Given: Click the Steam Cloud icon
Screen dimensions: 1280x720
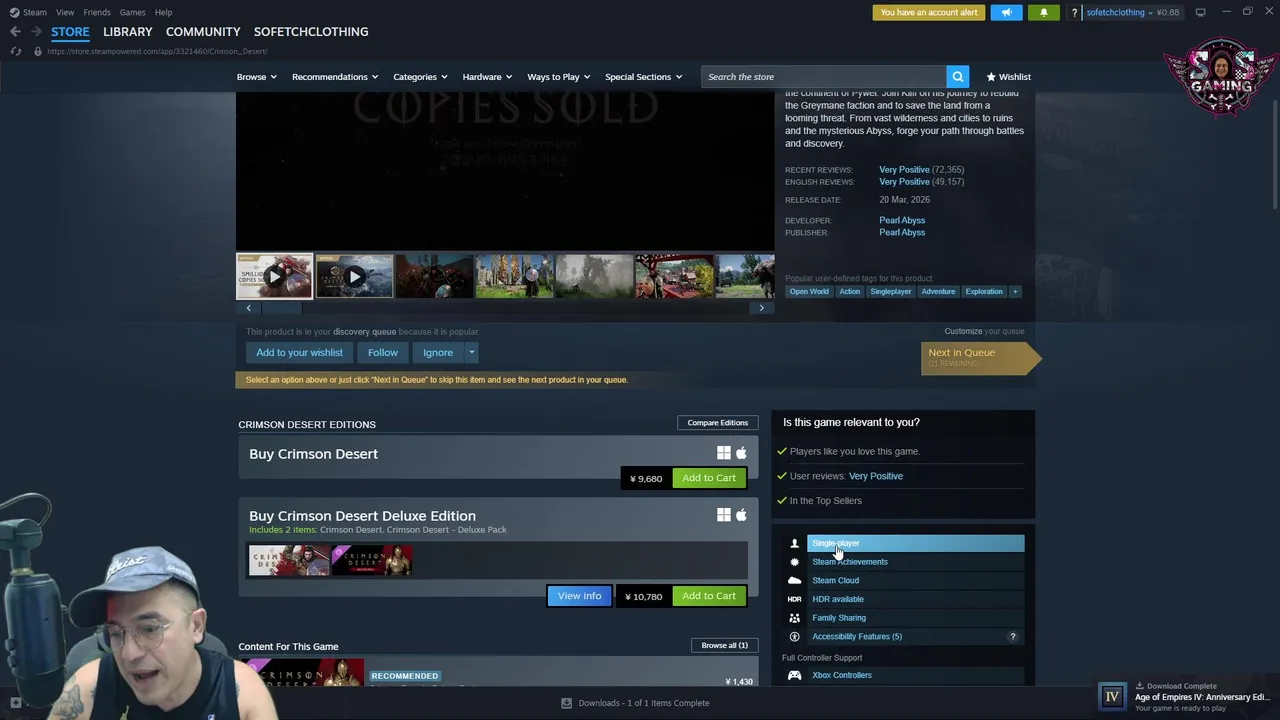Looking at the screenshot, I should click(x=794, y=580).
